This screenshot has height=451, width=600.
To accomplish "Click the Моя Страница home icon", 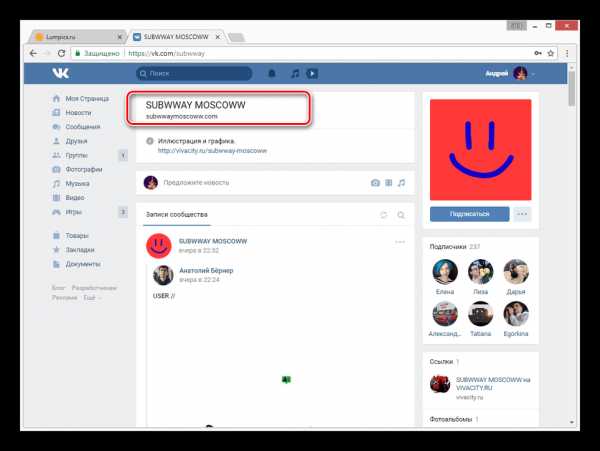I will coord(56,99).
